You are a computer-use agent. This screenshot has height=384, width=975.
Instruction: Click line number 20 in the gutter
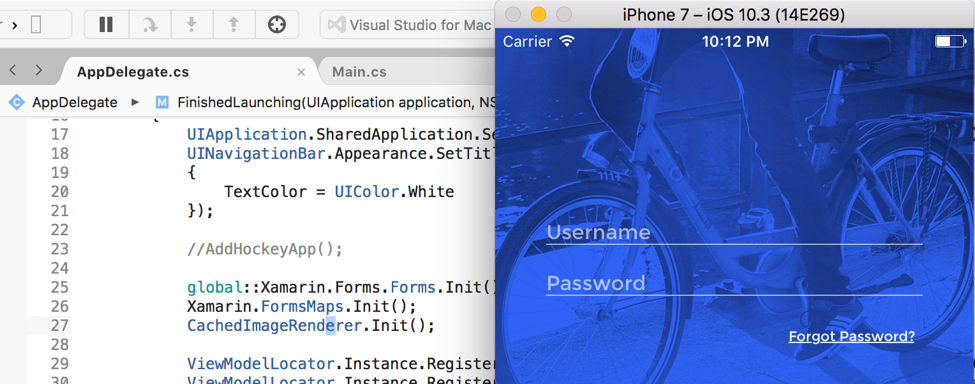pos(59,191)
